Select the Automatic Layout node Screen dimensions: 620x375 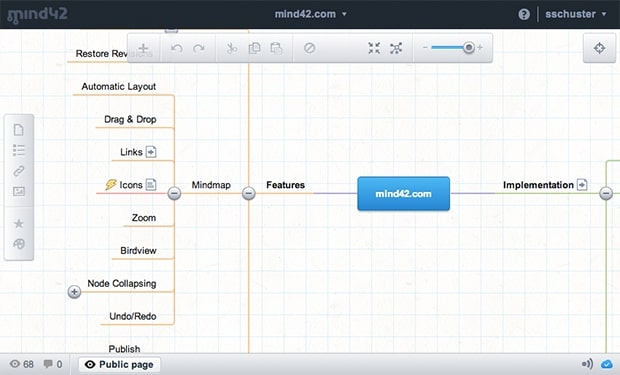pyautogui.click(x=119, y=86)
